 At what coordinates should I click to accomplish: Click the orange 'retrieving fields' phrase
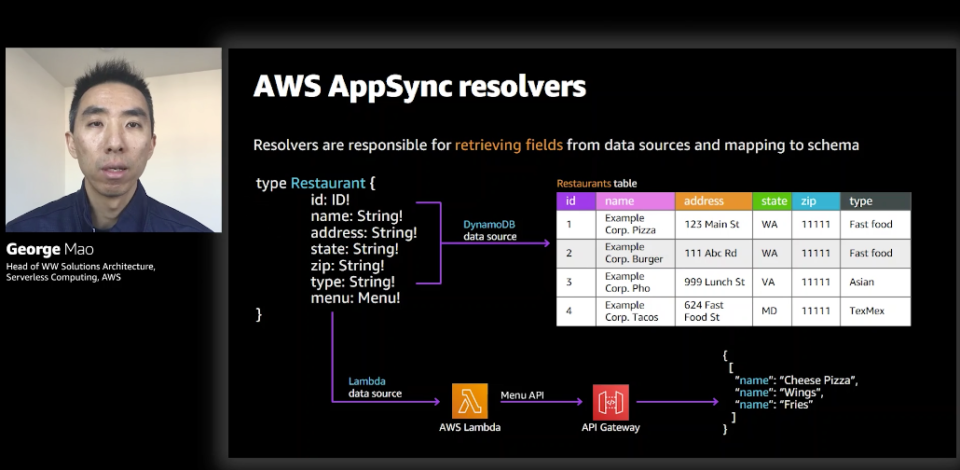point(508,145)
